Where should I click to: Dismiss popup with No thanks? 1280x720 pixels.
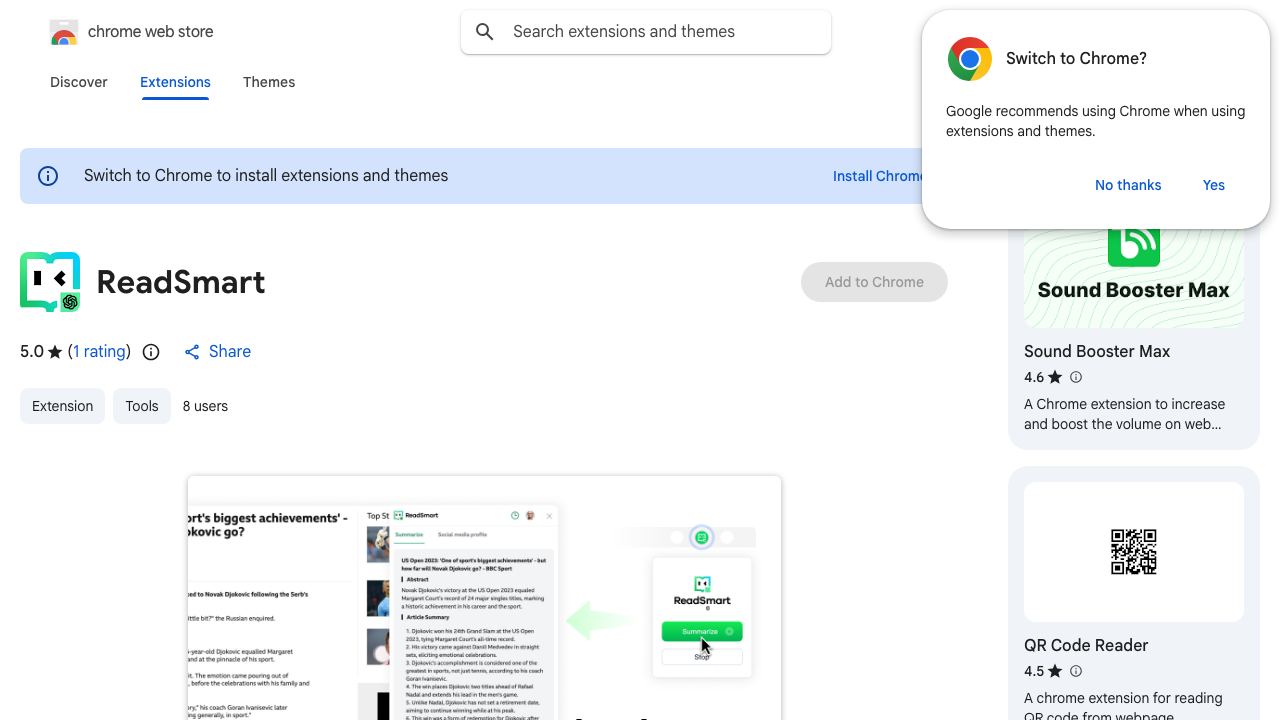pyautogui.click(x=1128, y=185)
